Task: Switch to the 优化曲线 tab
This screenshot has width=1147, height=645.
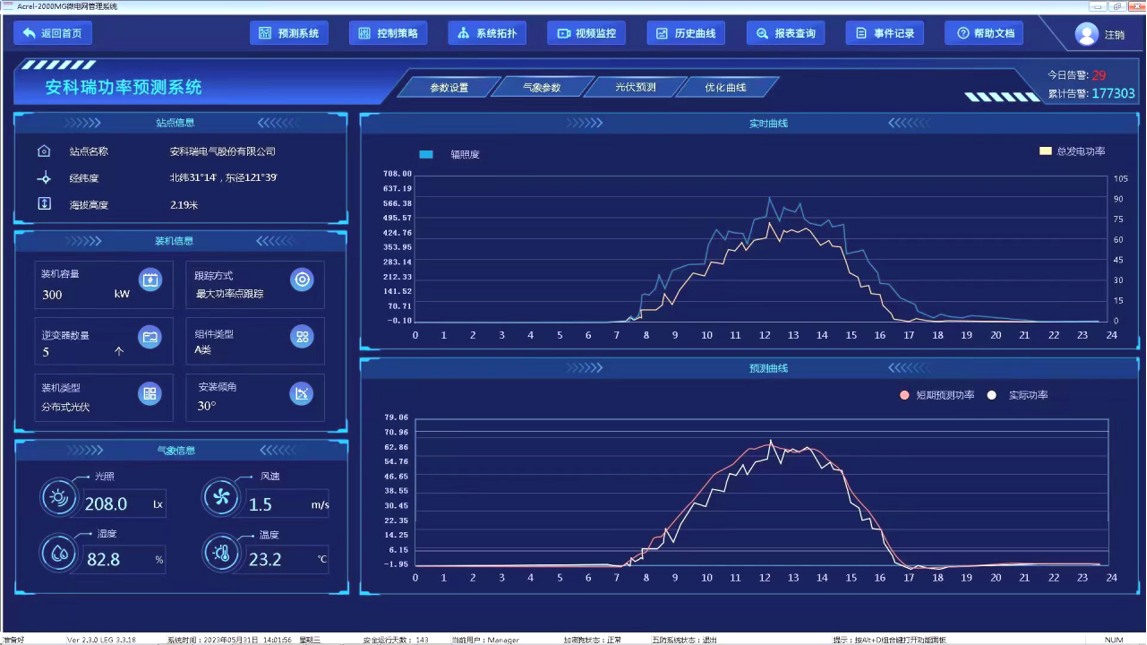Action: (726, 87)
